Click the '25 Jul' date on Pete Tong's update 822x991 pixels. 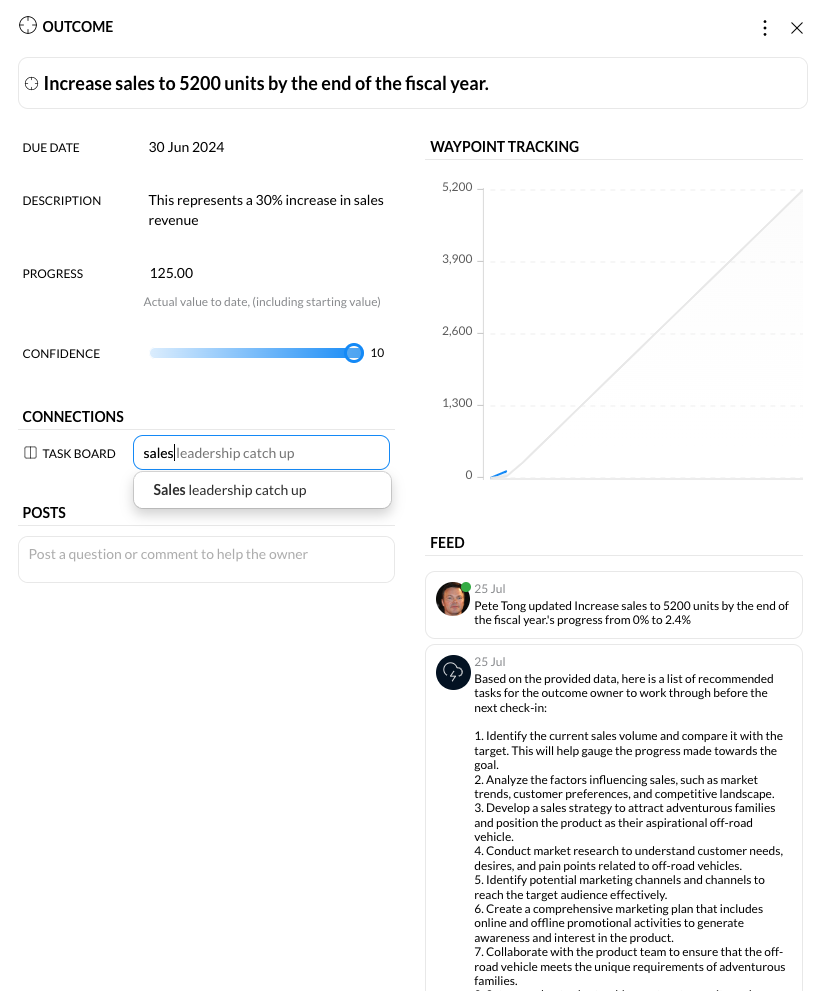click(x=490, y=588)
